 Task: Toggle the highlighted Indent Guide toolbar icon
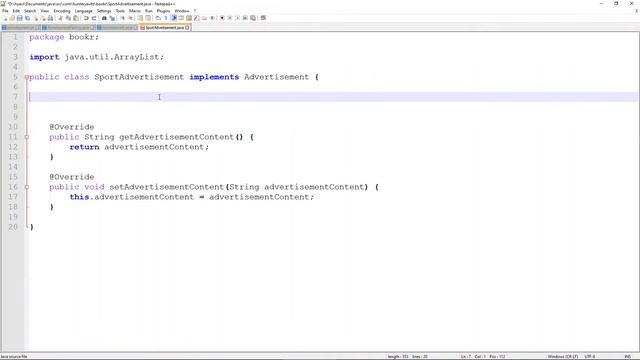coord(173,18)
